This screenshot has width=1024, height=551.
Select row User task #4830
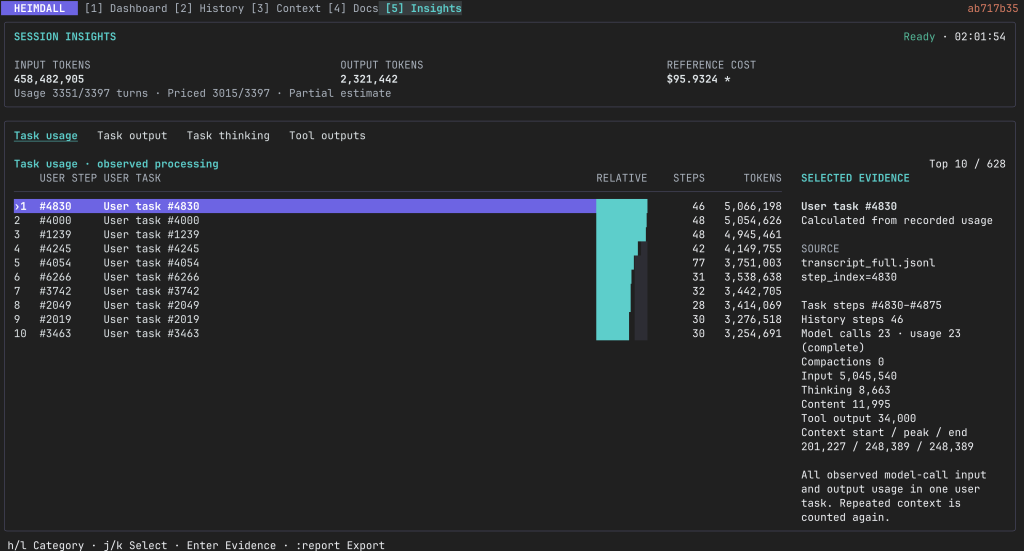(398, 206)
